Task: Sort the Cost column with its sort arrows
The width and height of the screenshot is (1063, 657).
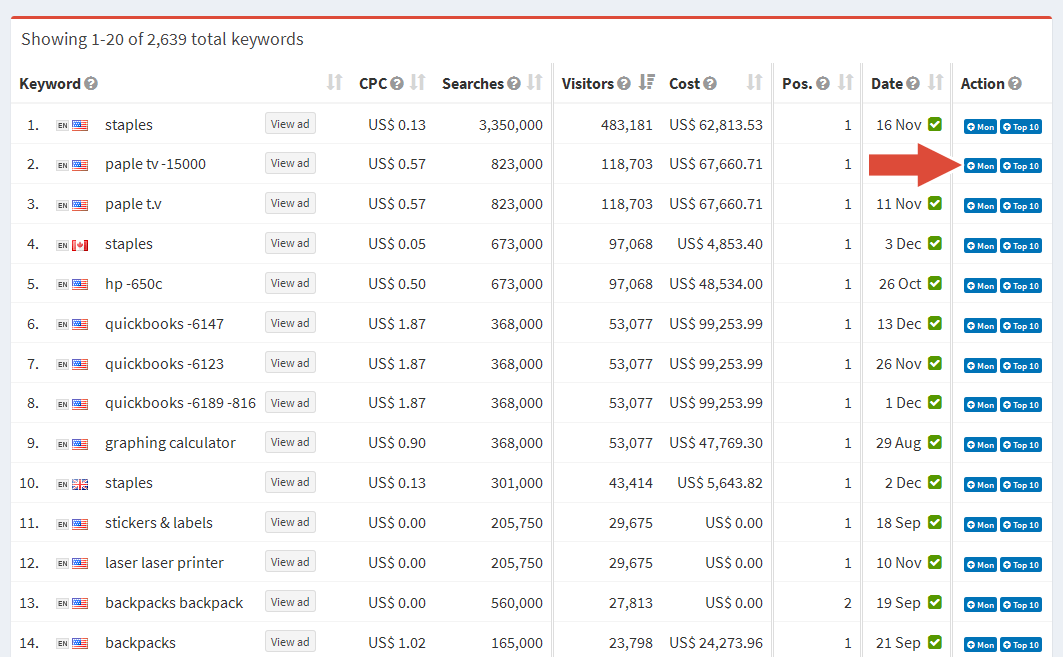Action: click(x=754, y=83)
